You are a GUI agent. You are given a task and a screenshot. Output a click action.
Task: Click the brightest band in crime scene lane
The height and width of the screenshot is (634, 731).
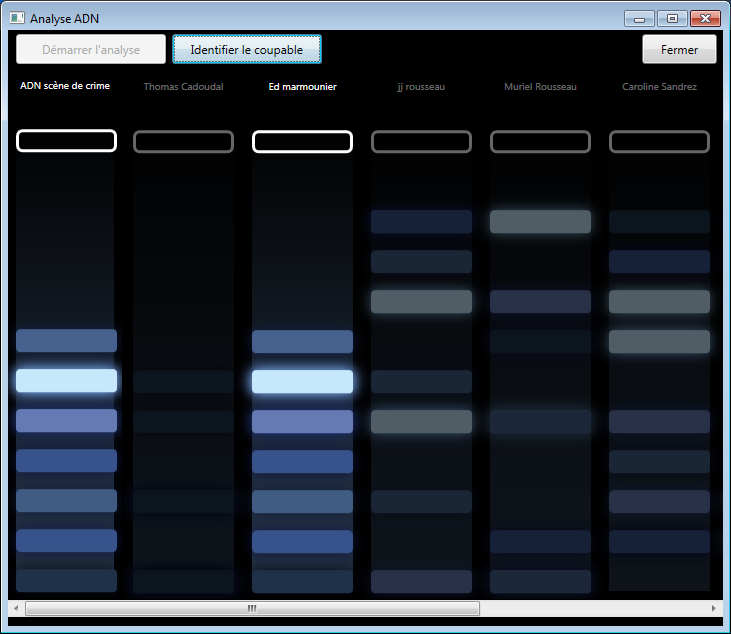66,381
